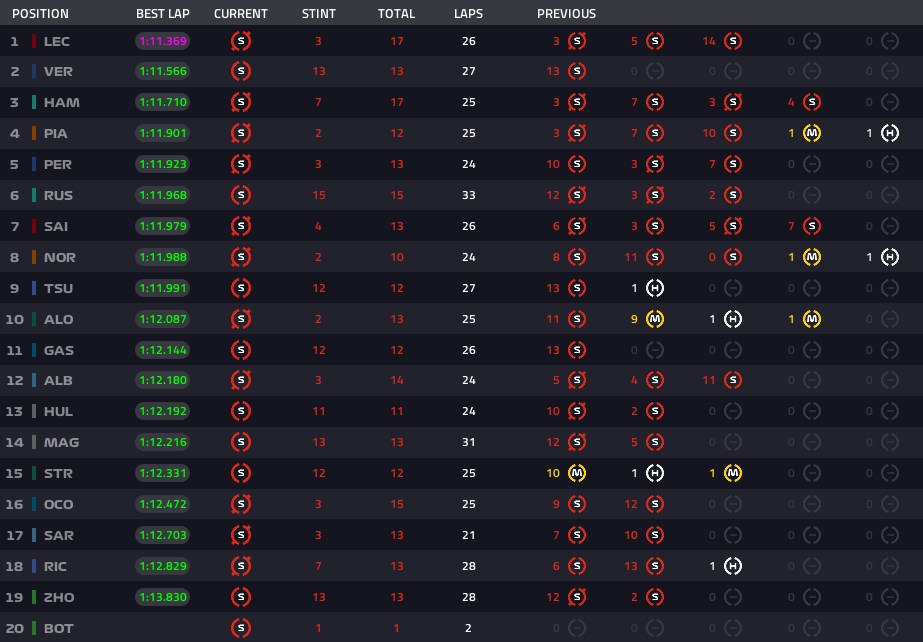The width and height of the screenshot is (923, 642).
Task: Select the MAG driver row name
Action: click(x=61, y=443)
